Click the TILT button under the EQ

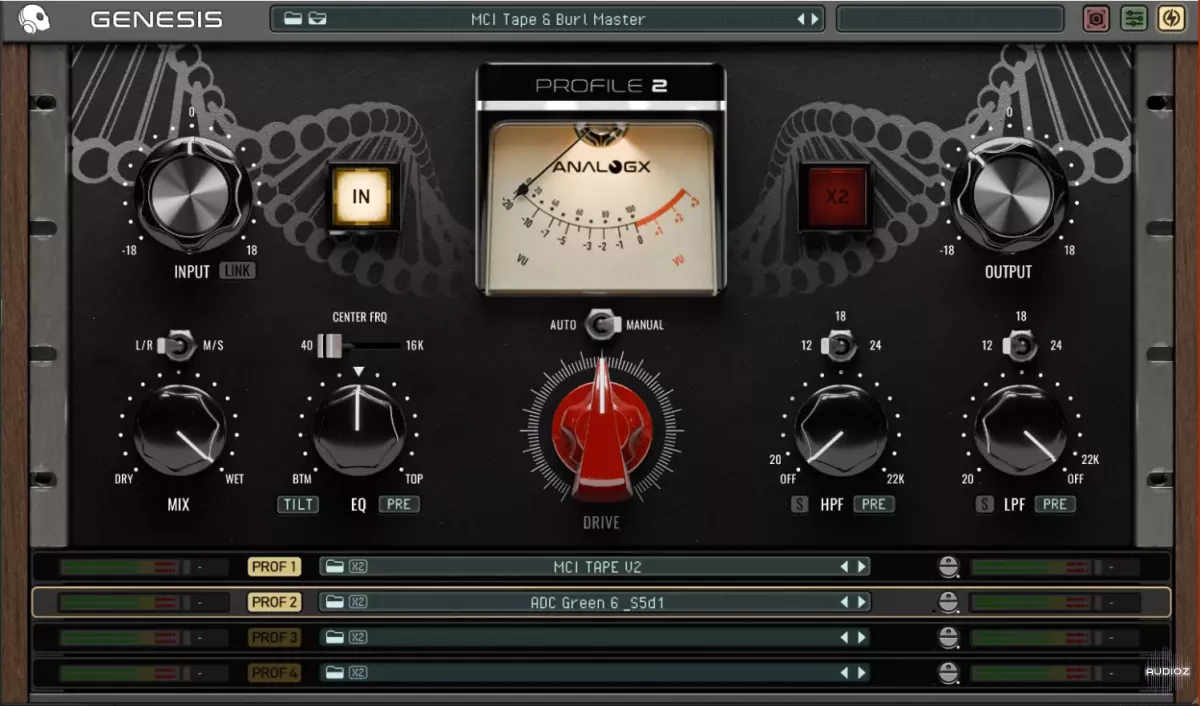(298, 504)
